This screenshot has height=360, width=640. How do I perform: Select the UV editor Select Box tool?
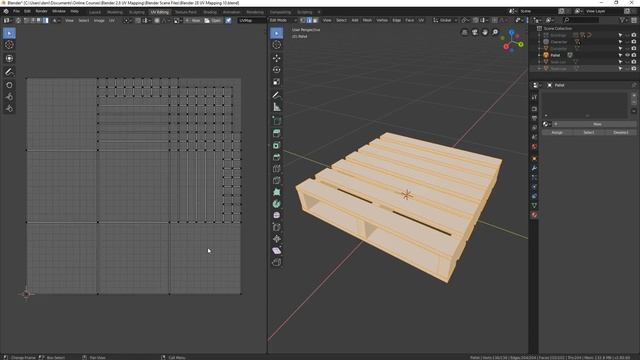tap(9, 33)
